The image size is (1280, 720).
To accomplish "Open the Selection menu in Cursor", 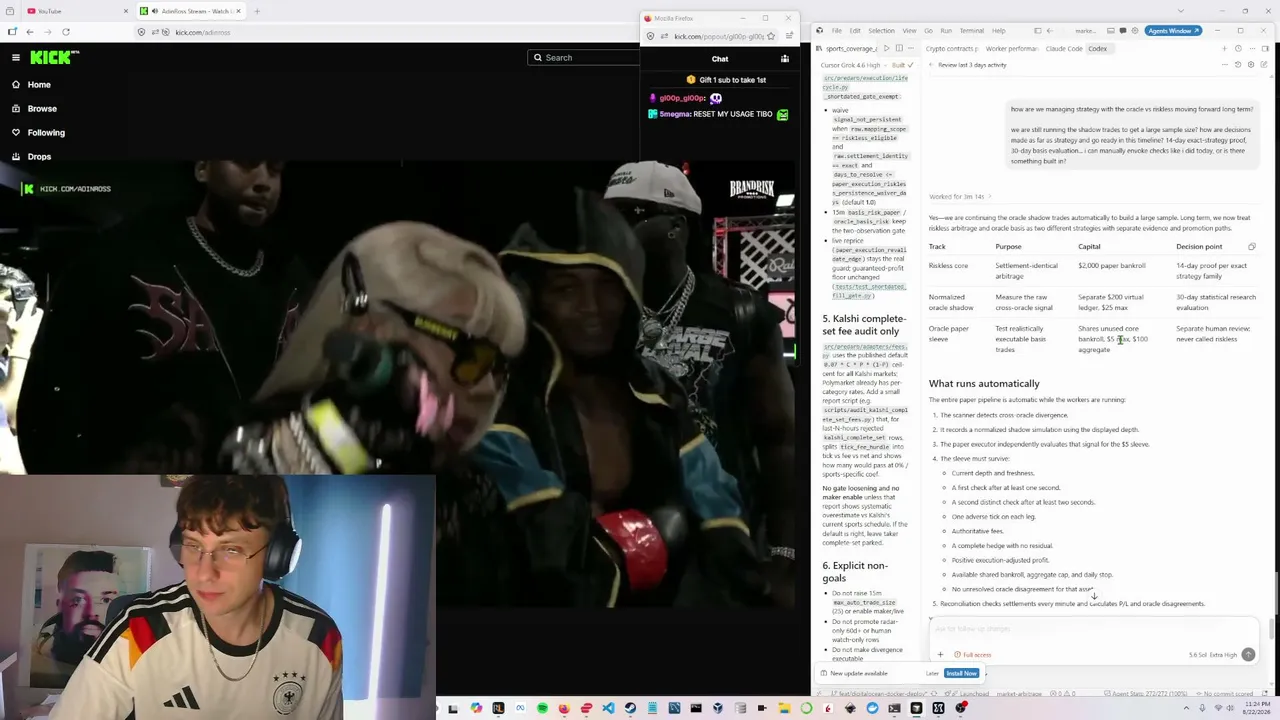I will tap(881, 31).
